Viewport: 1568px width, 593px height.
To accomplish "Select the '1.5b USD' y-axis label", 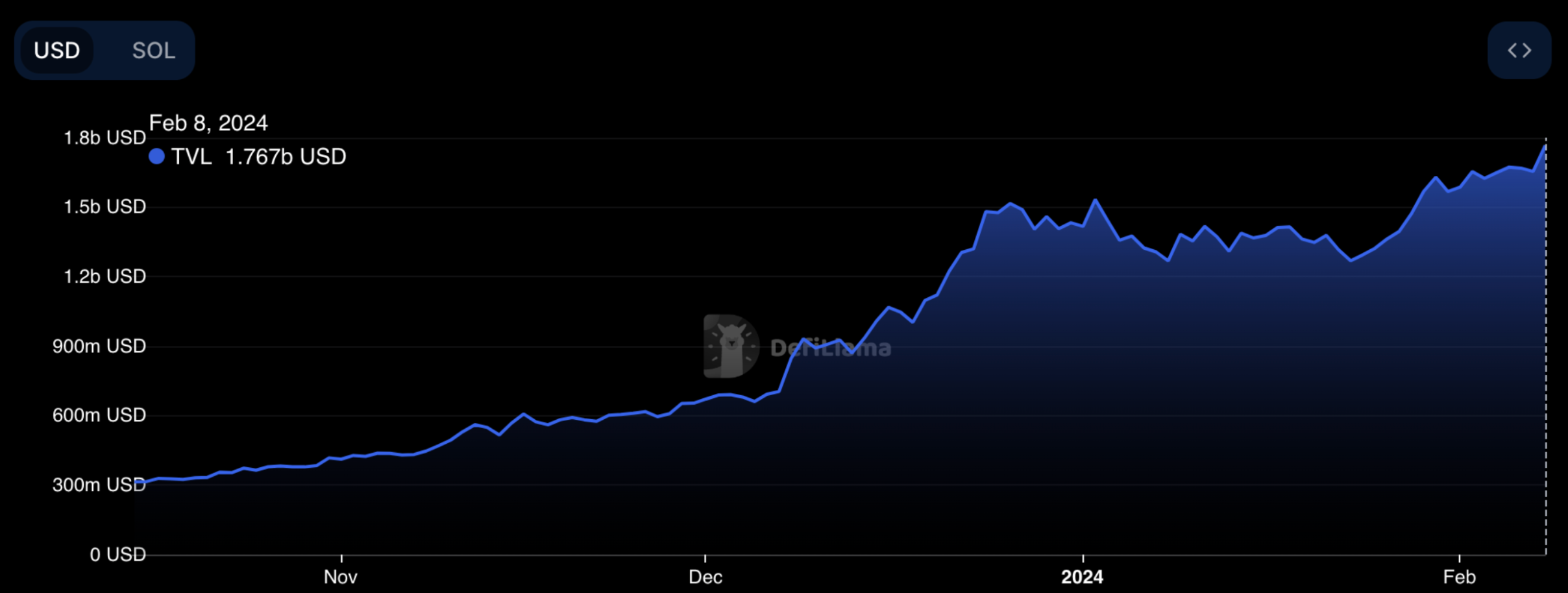I will pos(104,207).
